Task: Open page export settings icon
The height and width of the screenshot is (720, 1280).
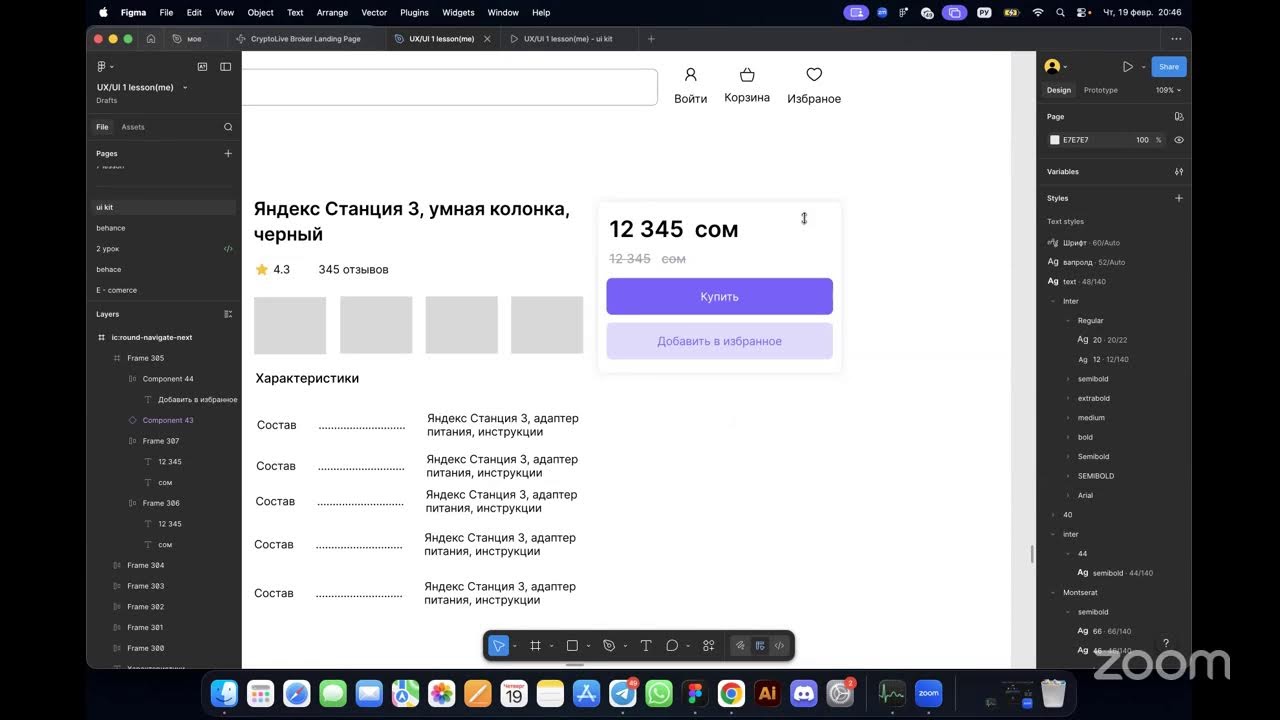Action: tap(1179, 117)
